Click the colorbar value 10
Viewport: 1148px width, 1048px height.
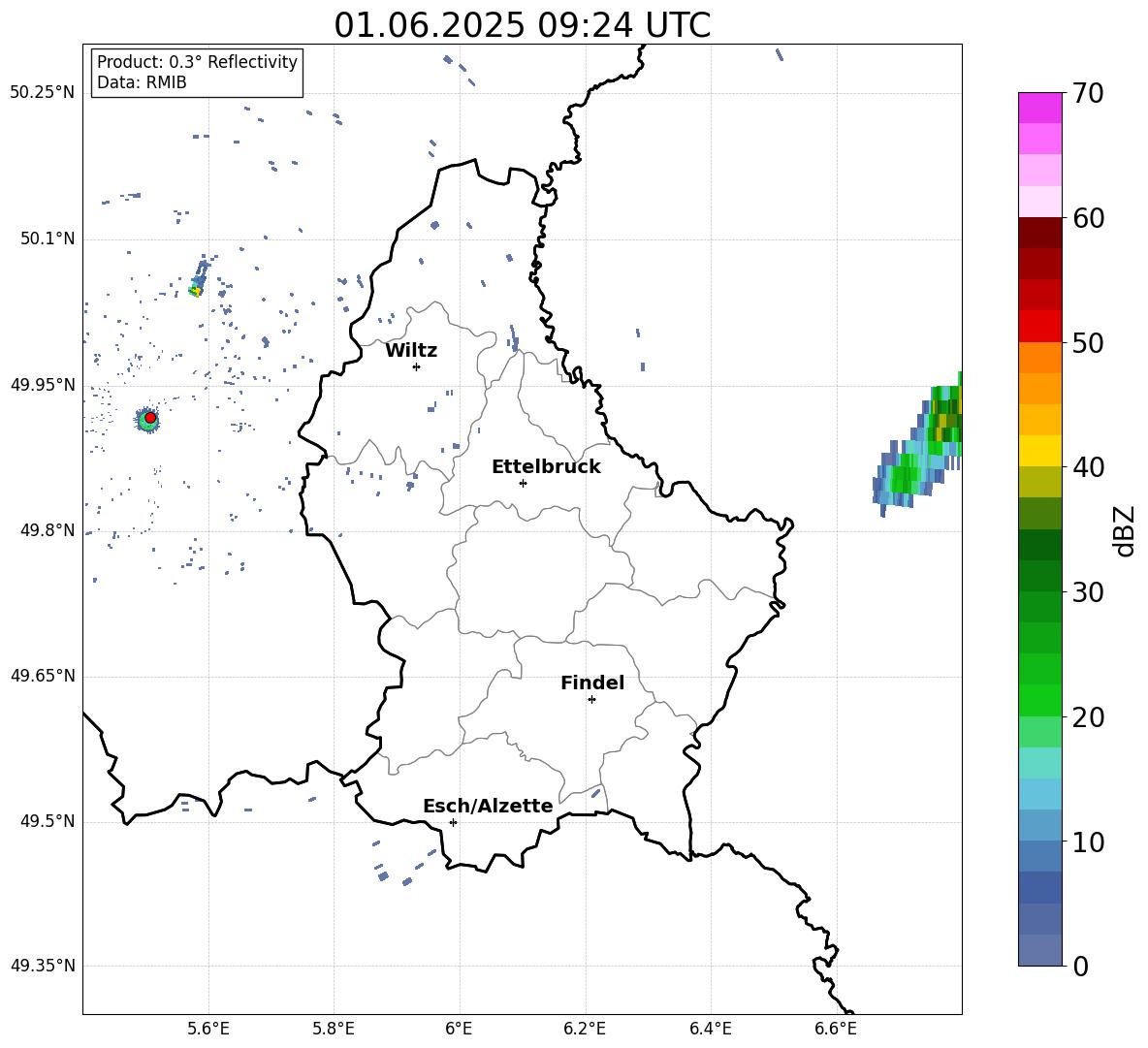1088,842
